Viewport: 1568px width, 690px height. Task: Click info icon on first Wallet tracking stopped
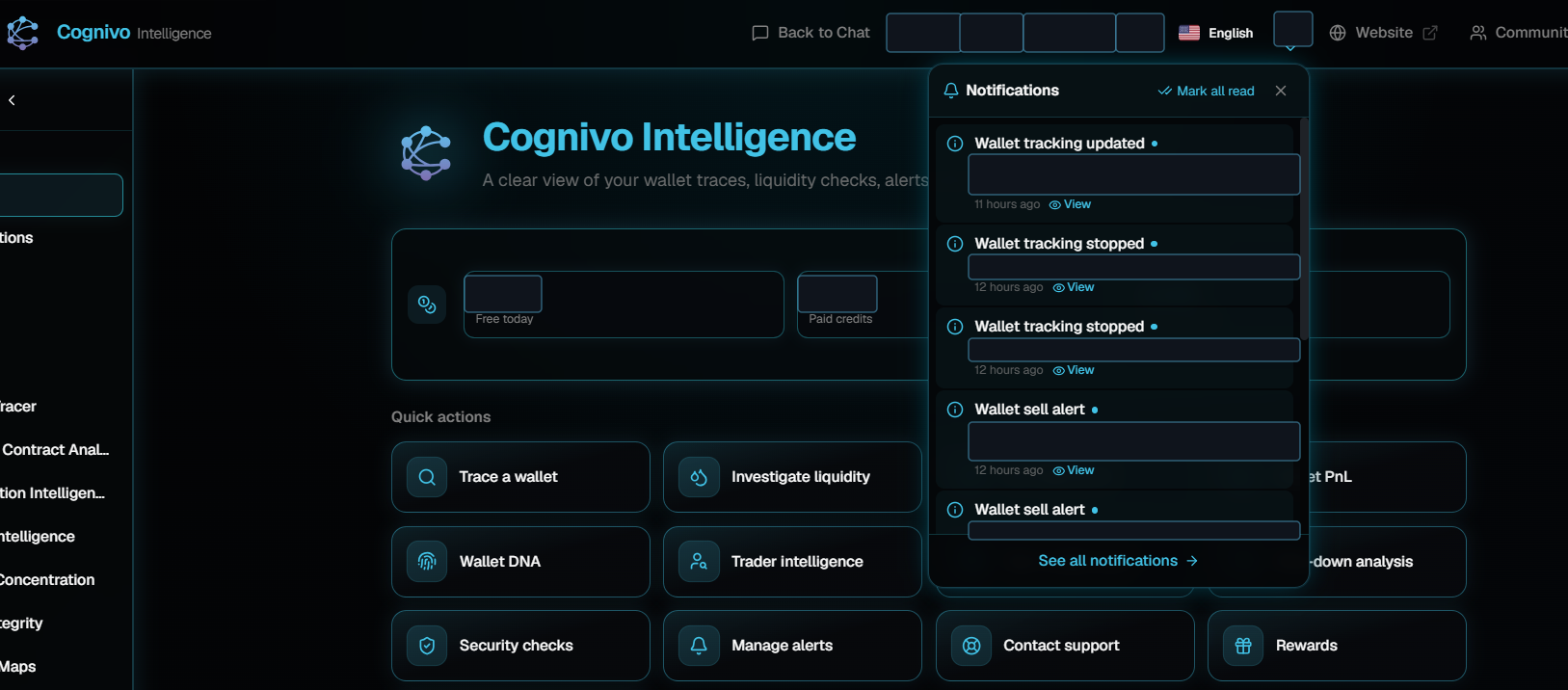(x=955, y=244)
